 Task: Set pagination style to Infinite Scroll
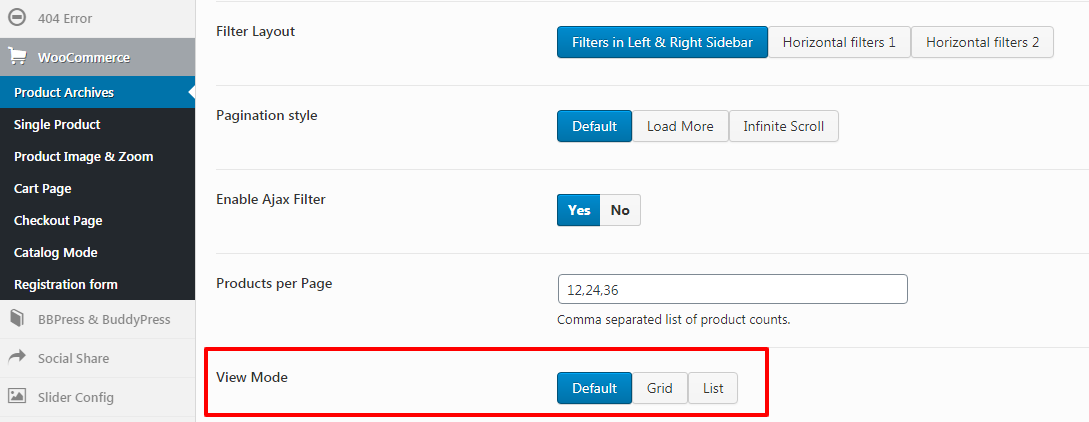coord(783,126)
